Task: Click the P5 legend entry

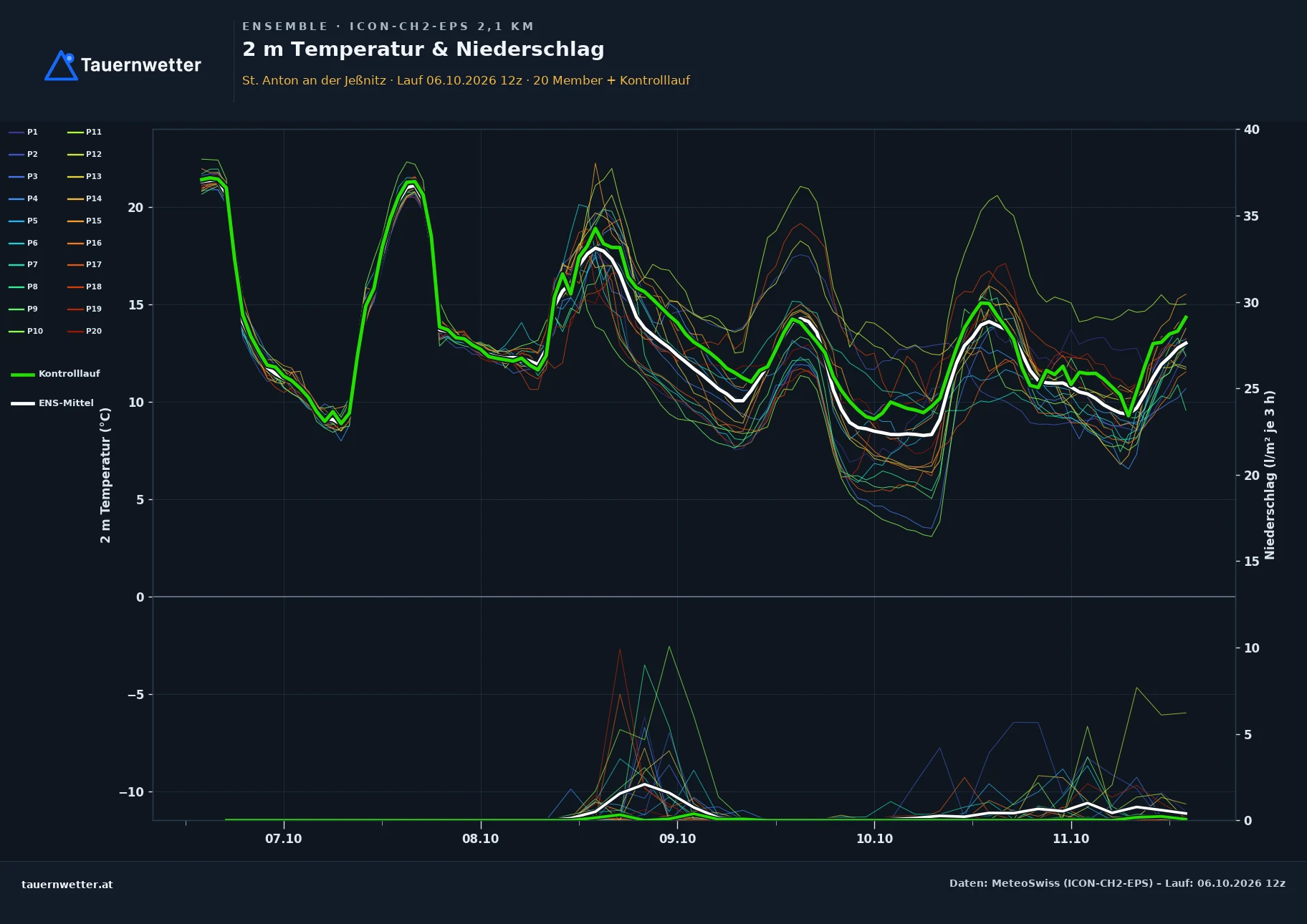Action: tap(24, 221)
